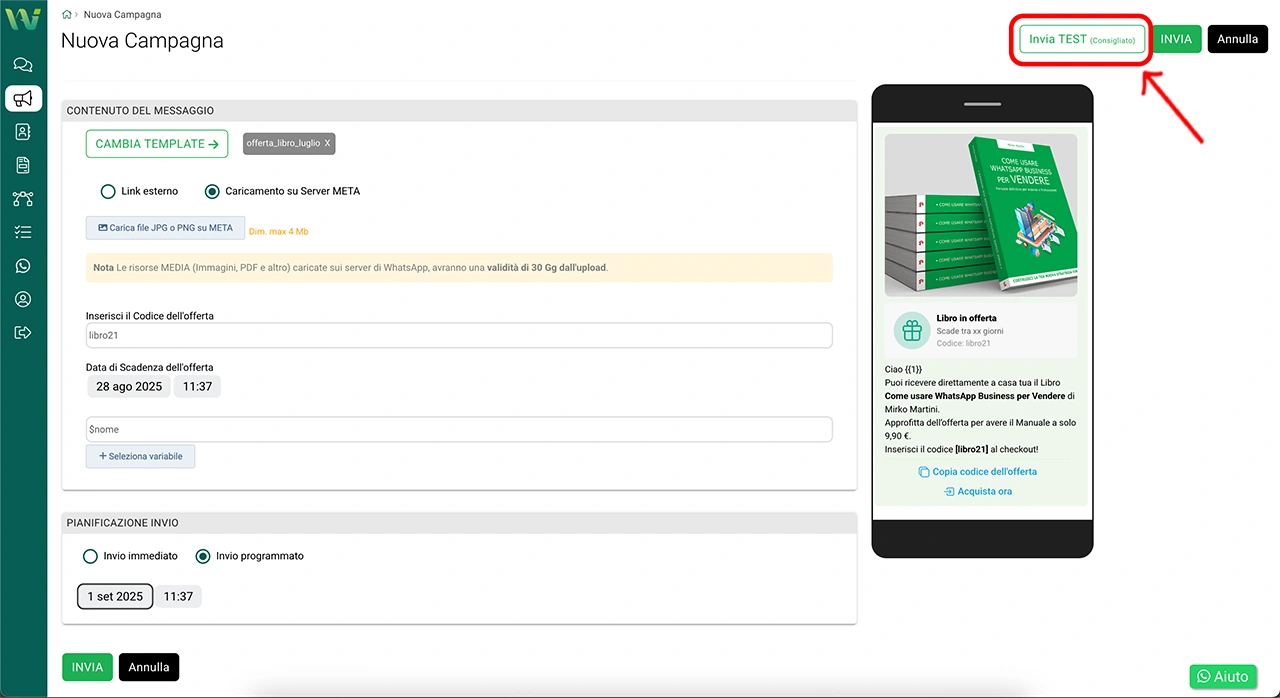Open the schedule time 11:37 picker
This screenshot has height=698, width=1280.
(x=178, y=596)
